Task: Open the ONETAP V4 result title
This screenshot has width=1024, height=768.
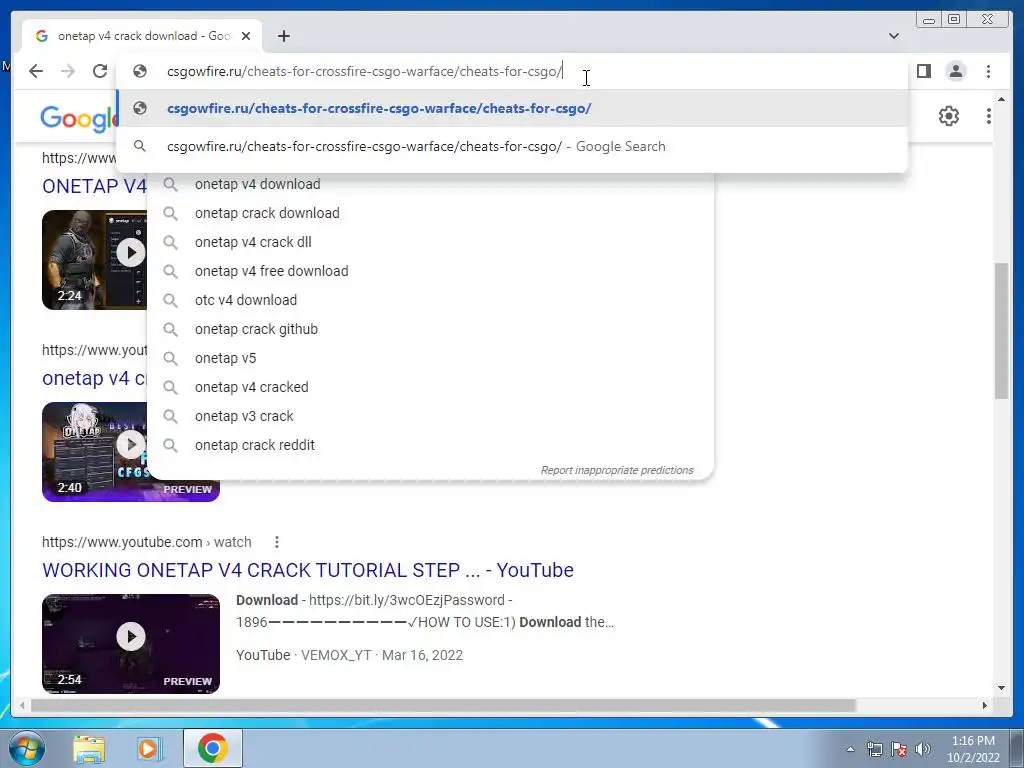Action: [x=94, y=186]
